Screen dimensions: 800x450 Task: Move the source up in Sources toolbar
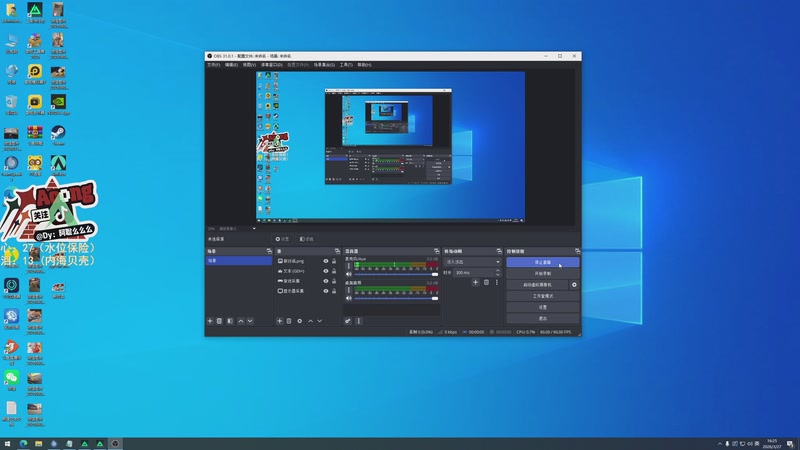pyautogui.click(x=310, y=321)
